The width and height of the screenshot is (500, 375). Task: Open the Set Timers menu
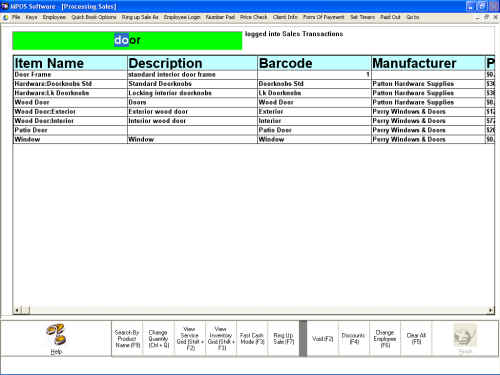click(362, 17)
